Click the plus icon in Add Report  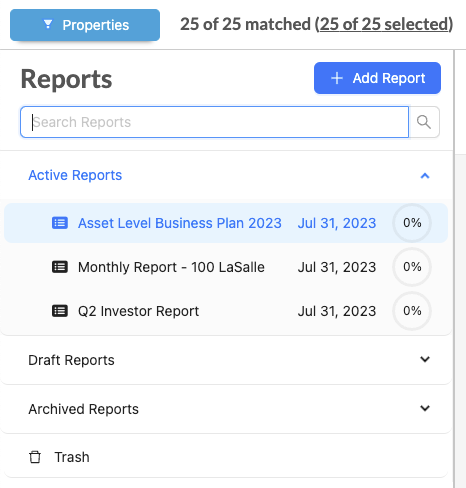click(337, 78)
